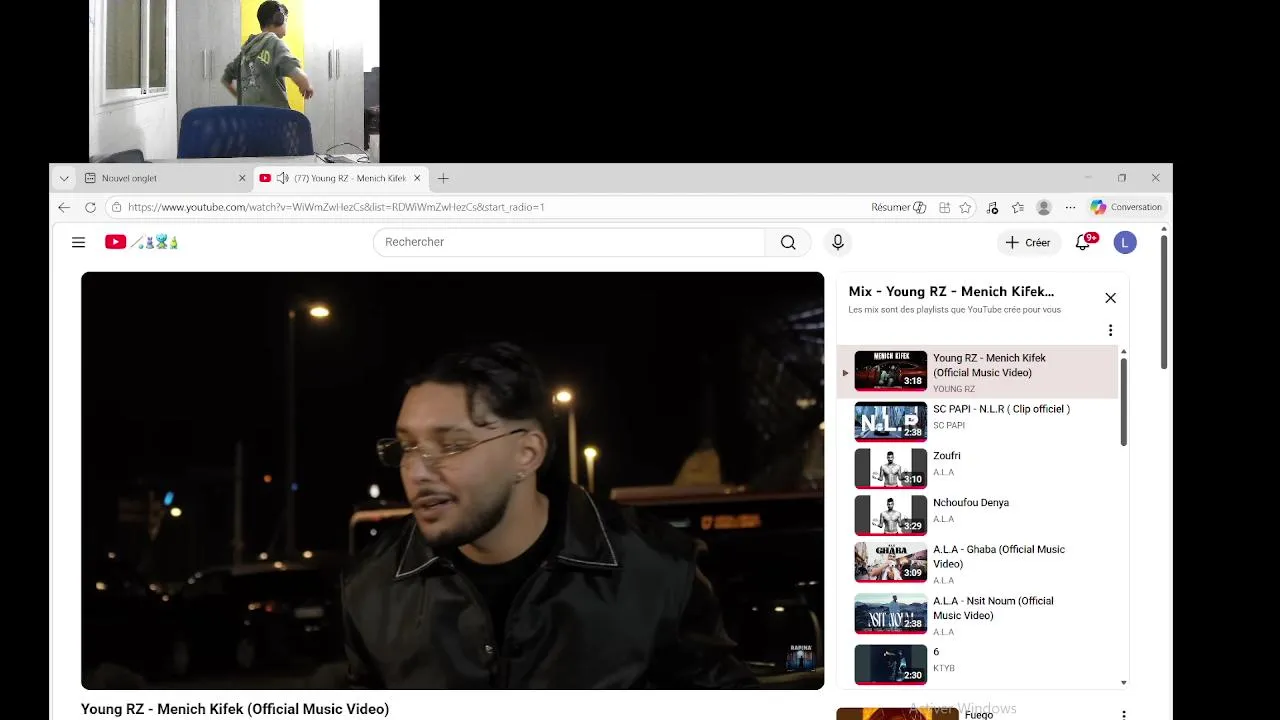
Task: Add page to favorites with star icon
Action: 965,207
